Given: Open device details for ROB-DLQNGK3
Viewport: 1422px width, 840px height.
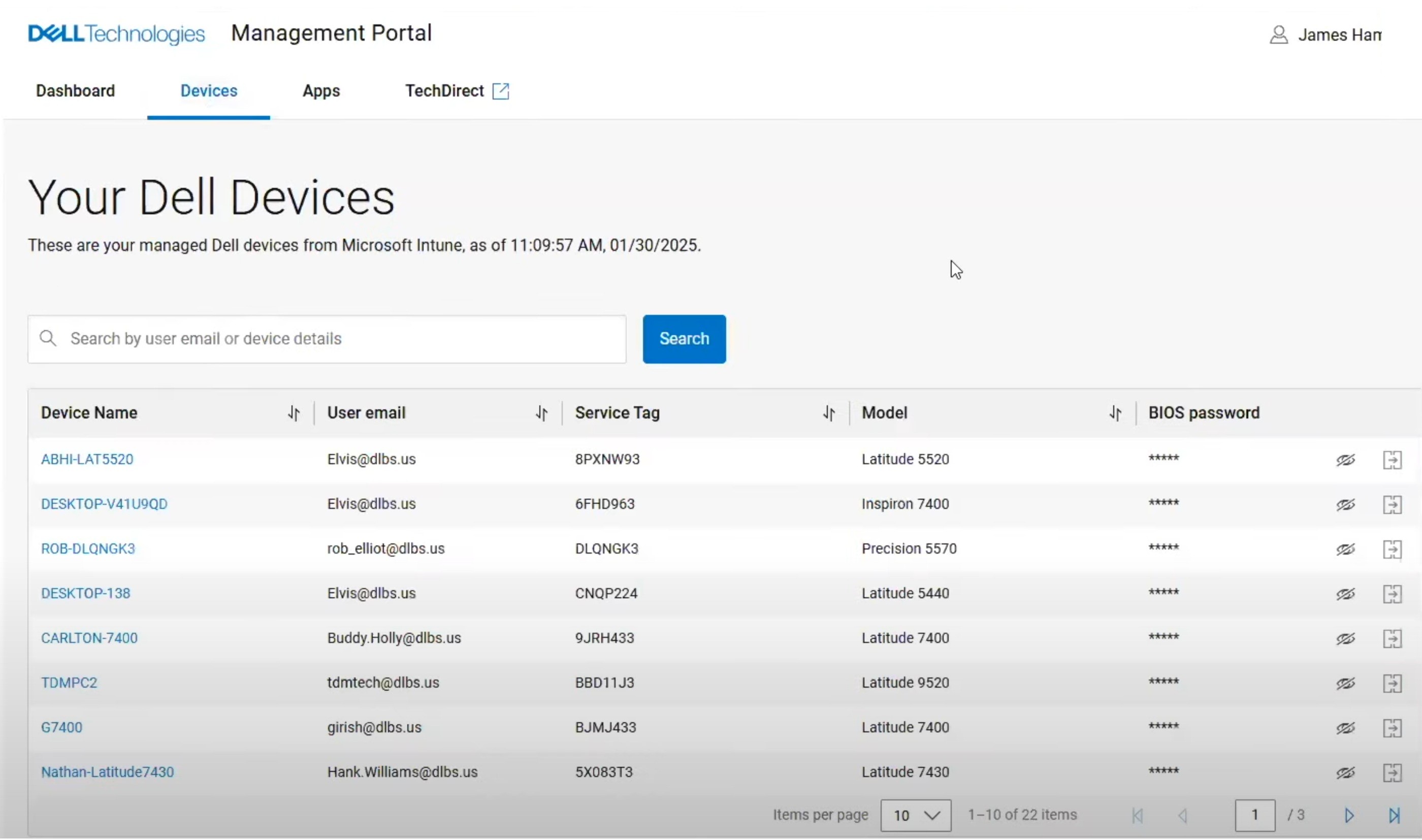Looking at the screenshot, I should pos(88,548).
